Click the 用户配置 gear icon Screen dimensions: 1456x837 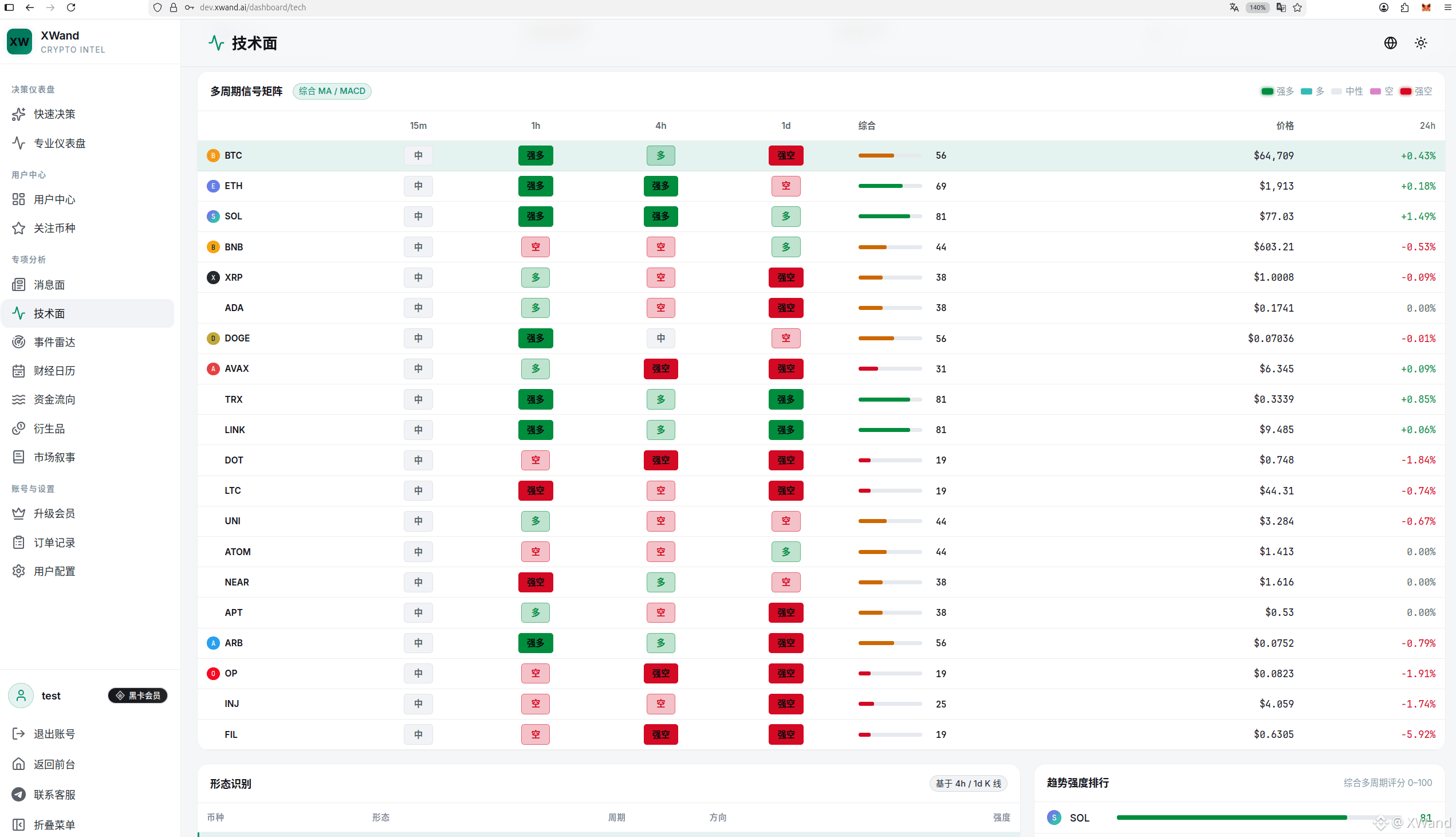[x=19, y=571]
